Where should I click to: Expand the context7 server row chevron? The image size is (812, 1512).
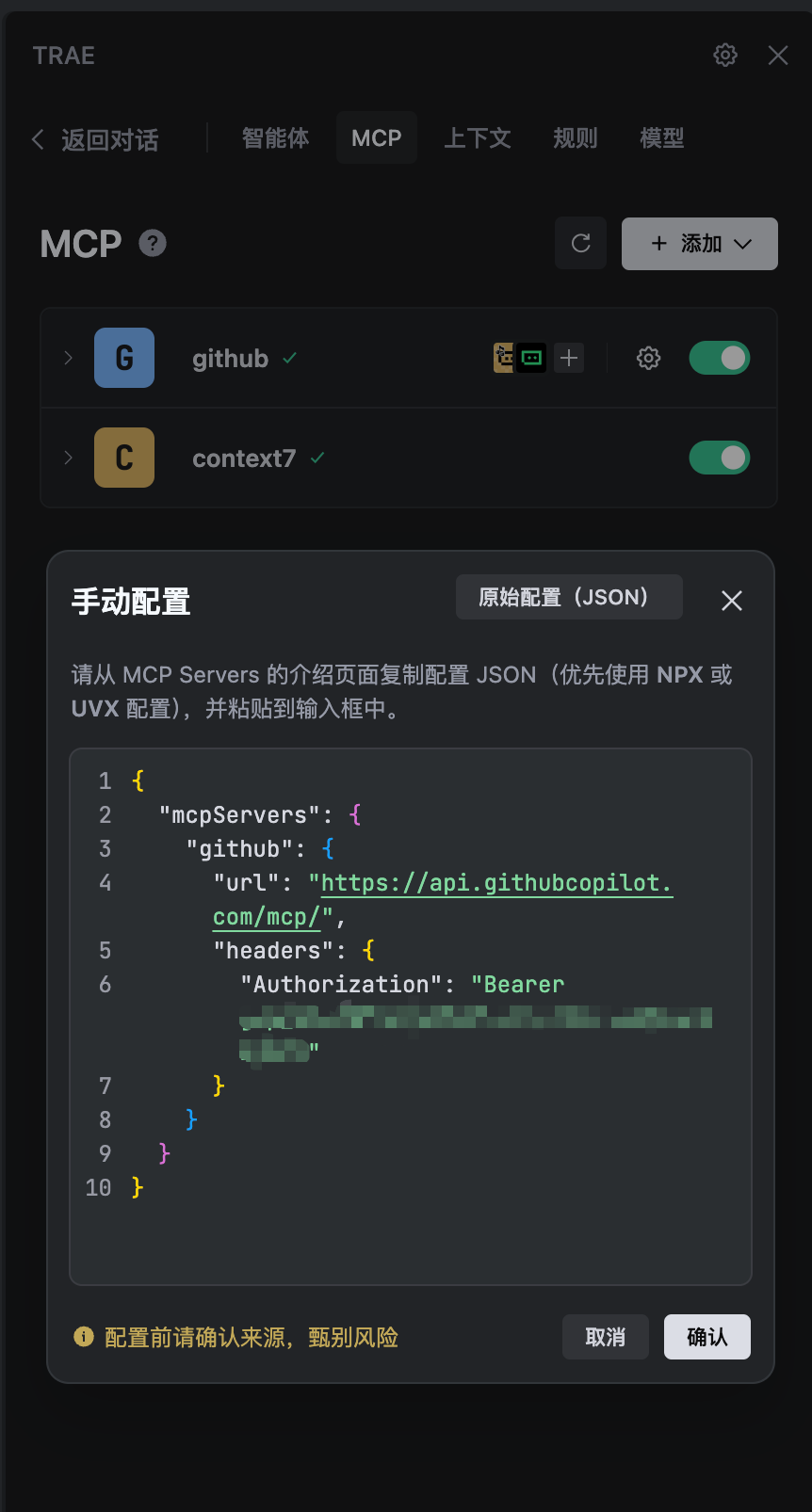pyautogui.click(x=68, y=458)
